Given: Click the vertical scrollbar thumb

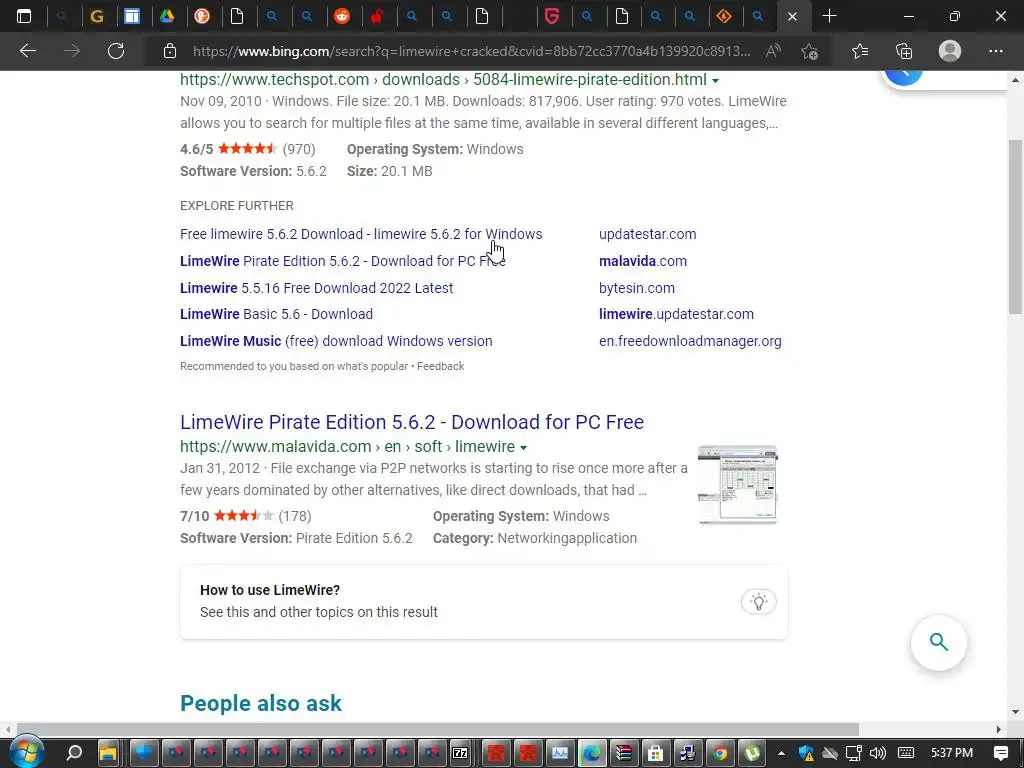Looking at the screenshot, I should pos(1015,229).
